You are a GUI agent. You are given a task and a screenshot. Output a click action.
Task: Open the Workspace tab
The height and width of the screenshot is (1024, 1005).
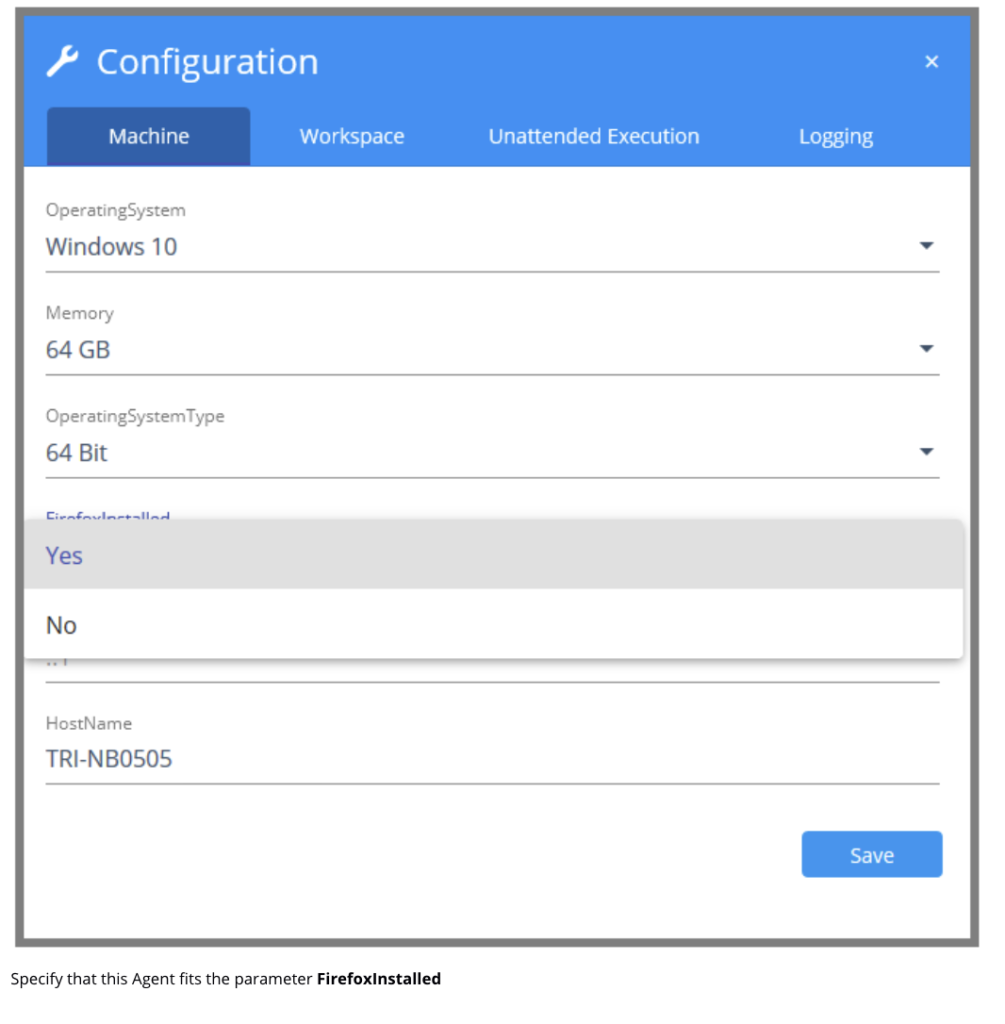352,136
